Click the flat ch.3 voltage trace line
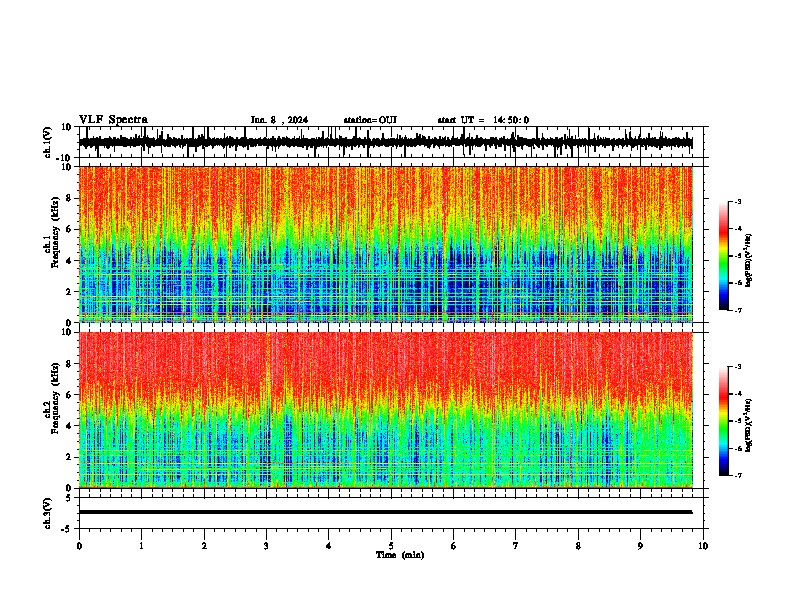Image resolution: width=792 pixels, height=612 pixels. [385, 512]
